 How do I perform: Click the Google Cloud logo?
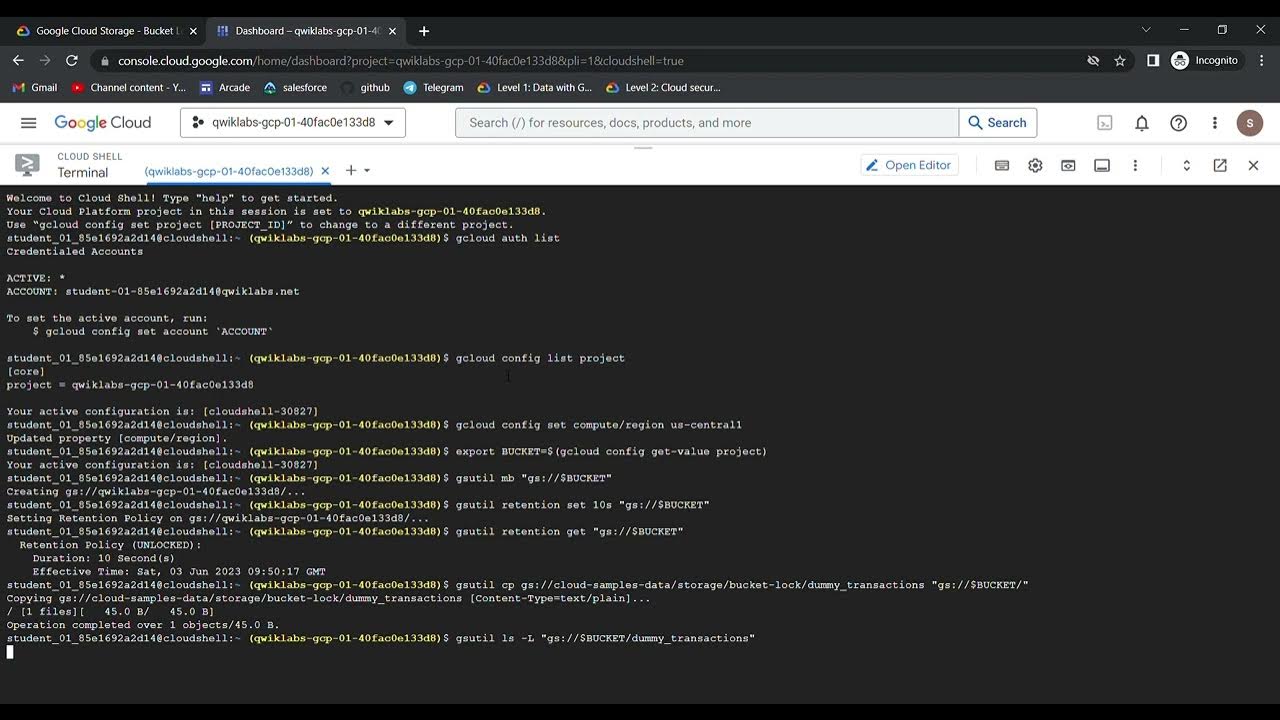[103, 123]
